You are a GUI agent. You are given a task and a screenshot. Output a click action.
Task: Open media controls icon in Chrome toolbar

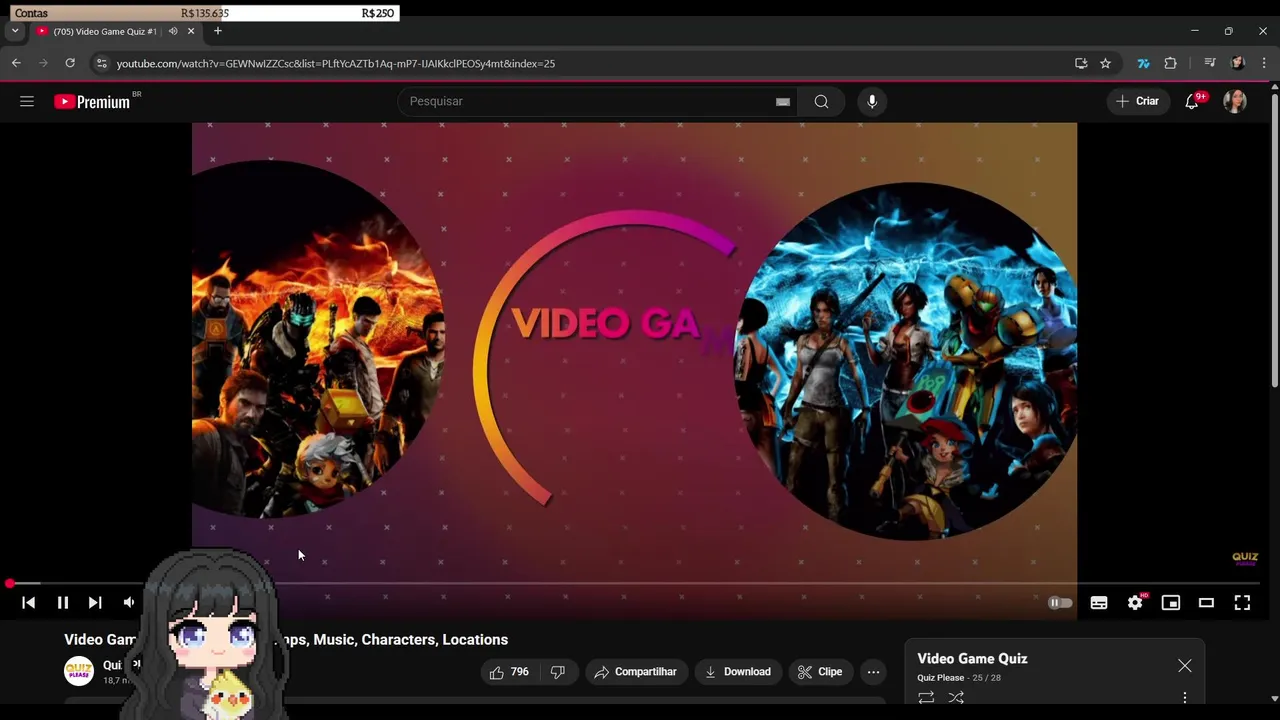(1209, 63)
